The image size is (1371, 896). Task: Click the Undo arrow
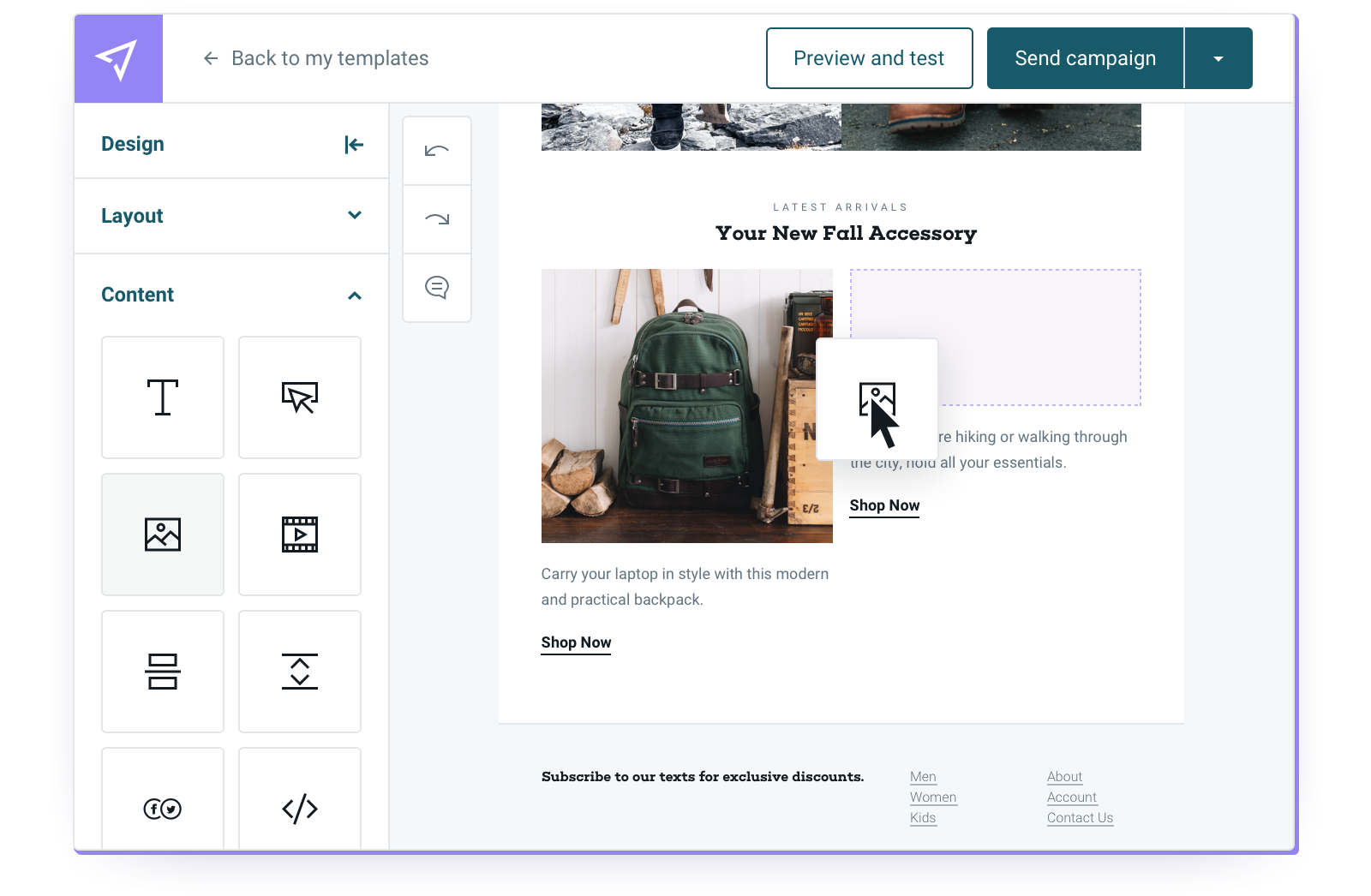(437, 151)
